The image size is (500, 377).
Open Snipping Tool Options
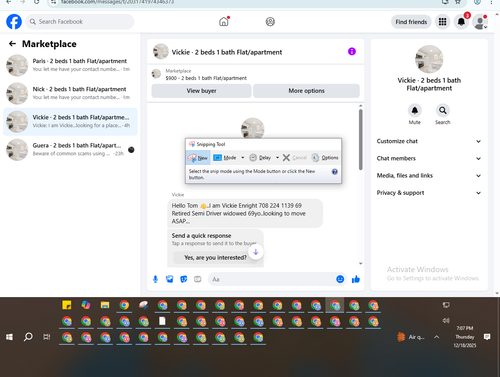click(x=325, y=158)
